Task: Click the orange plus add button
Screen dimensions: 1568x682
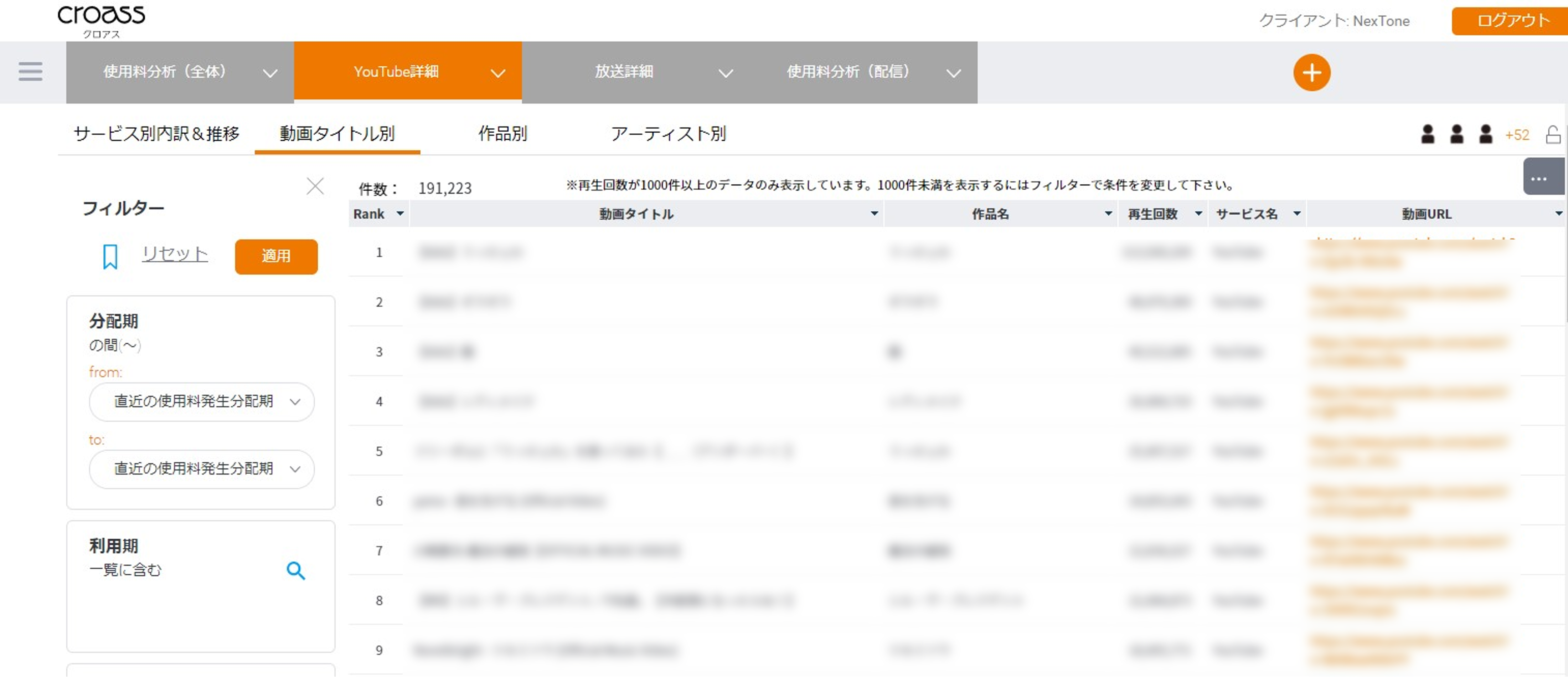Action: tap(1311, 72)
